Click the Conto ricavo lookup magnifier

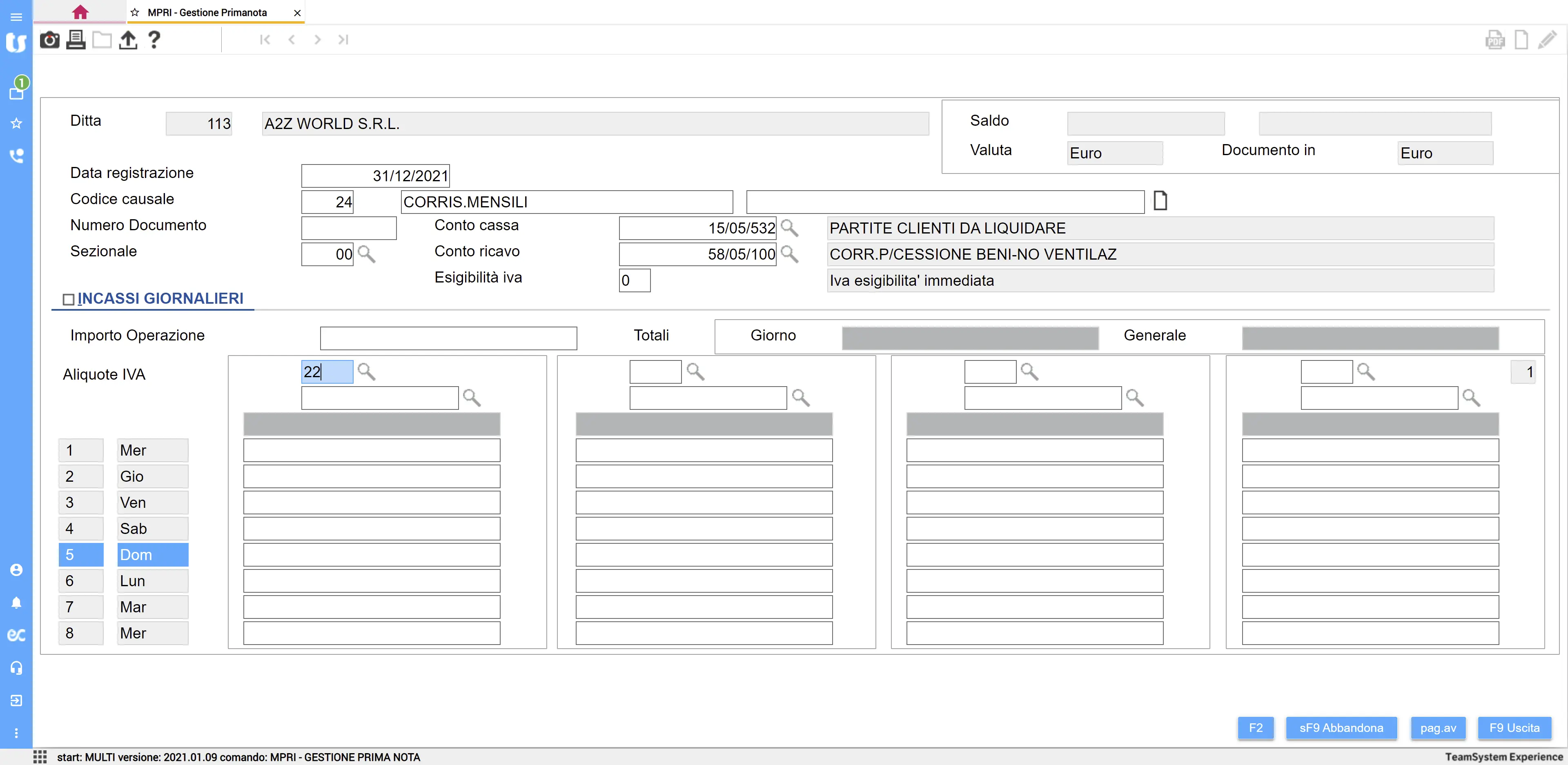(789, 254)
